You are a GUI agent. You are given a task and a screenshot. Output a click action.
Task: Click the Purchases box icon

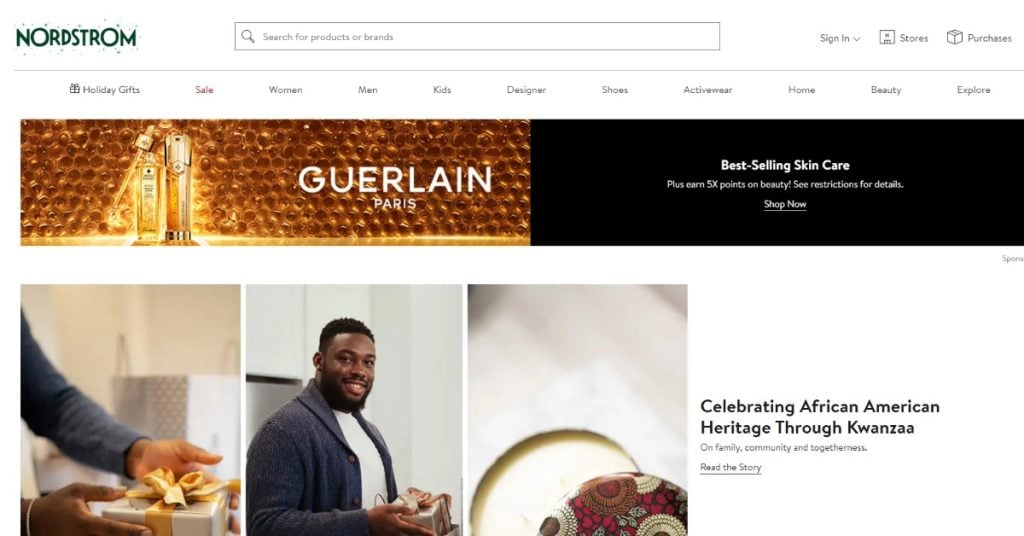click(955, 37)
